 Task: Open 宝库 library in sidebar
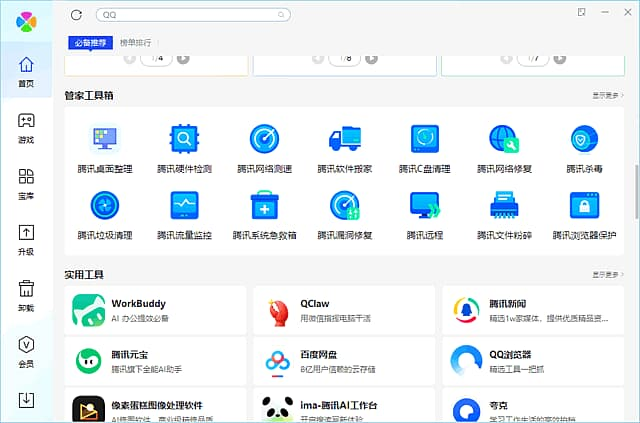[x=26, y=184]
